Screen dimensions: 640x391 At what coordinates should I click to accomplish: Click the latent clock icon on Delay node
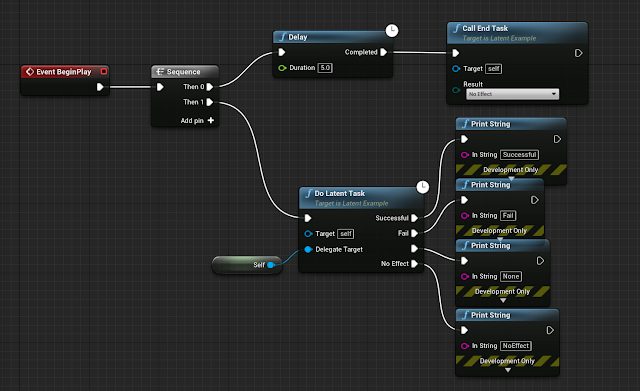pos(392,31)
